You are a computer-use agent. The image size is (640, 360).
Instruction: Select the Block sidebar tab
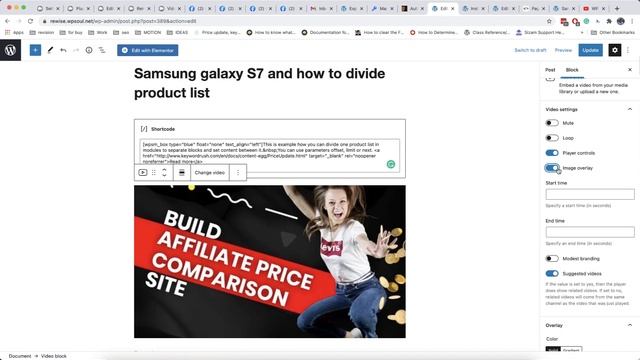click(572, 70)
